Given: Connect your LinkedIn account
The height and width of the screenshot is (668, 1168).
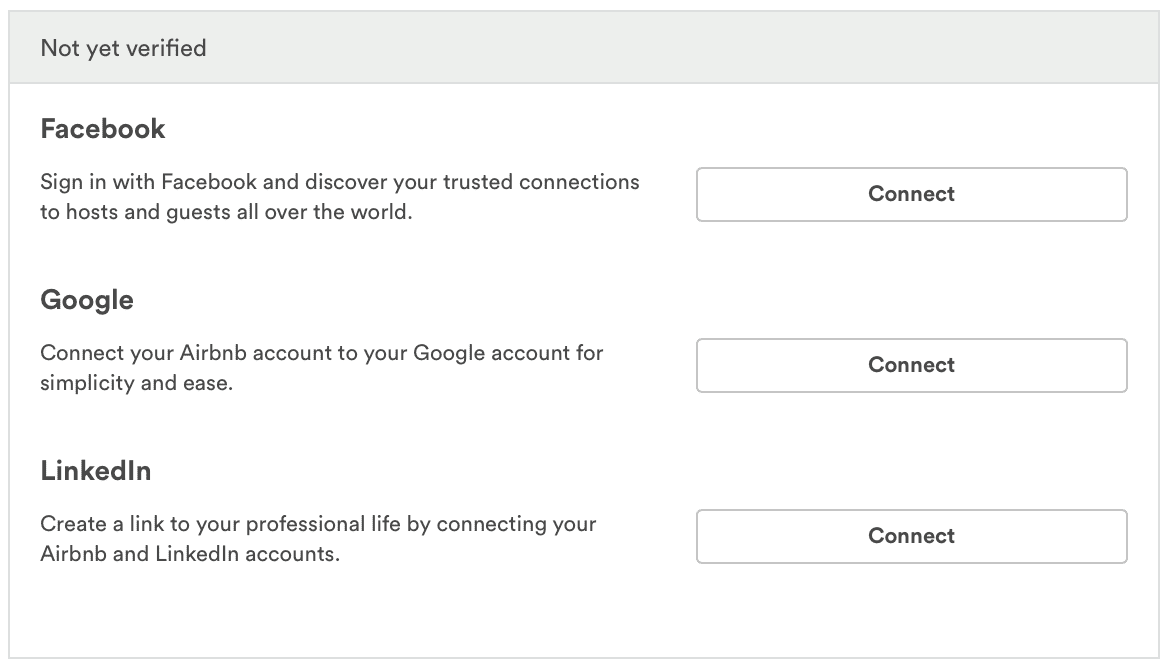Looking at the screenshot, I should 911,536.
